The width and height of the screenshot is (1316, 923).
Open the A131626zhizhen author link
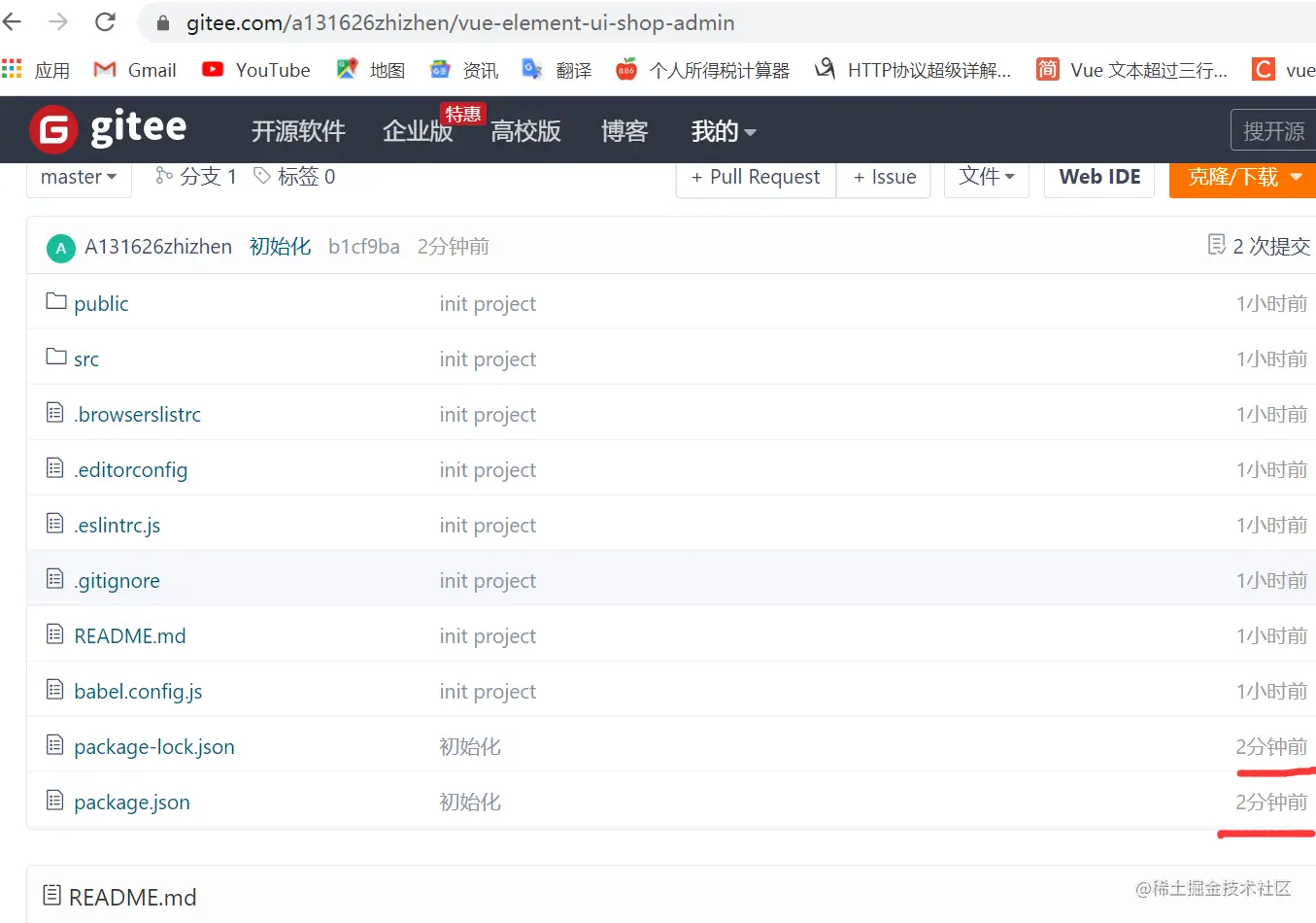point(158,247)
